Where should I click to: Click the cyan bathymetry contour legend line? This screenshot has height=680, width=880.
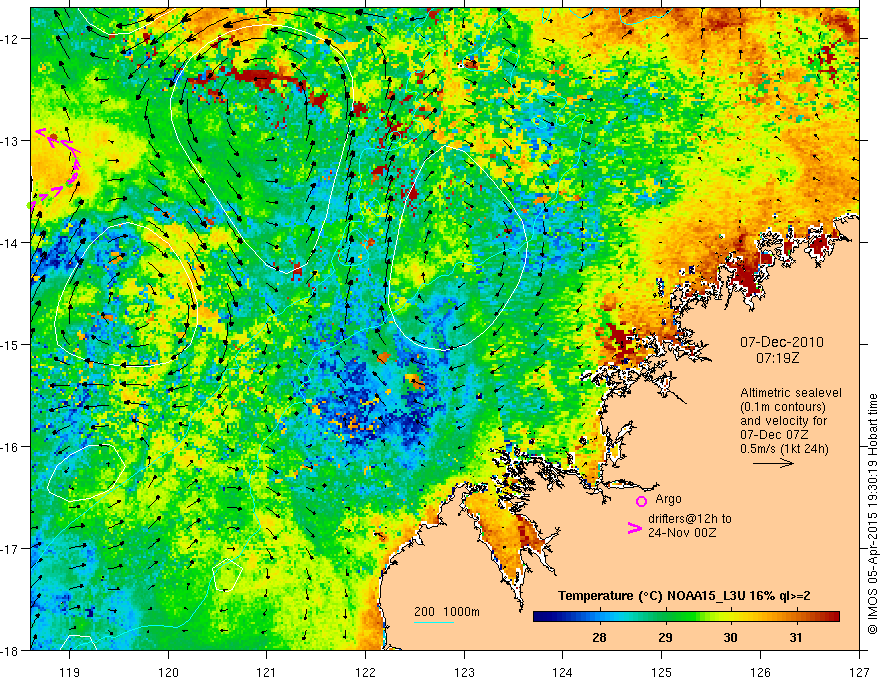coord(434,623)
